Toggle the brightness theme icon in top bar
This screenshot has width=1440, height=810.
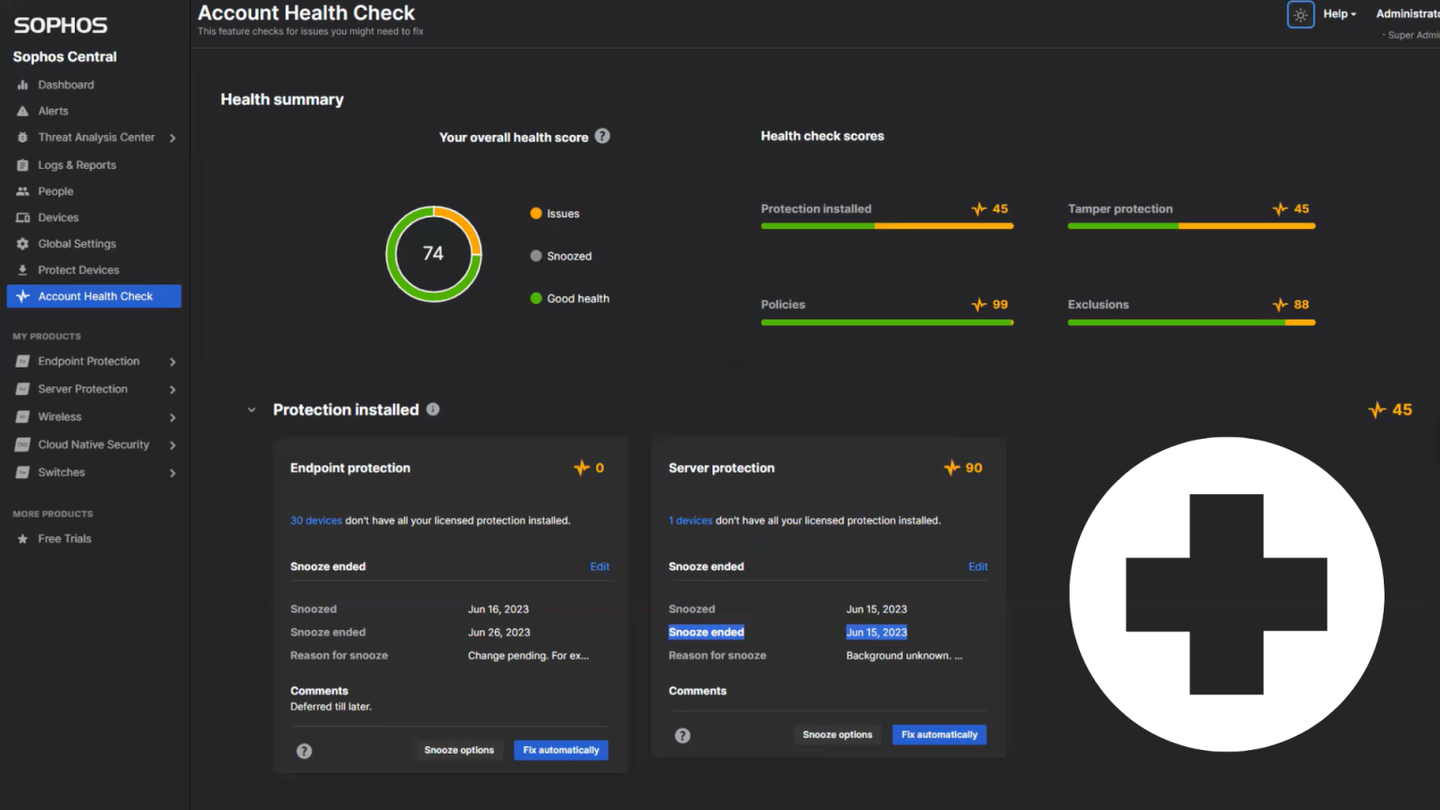coord(1300,14)
